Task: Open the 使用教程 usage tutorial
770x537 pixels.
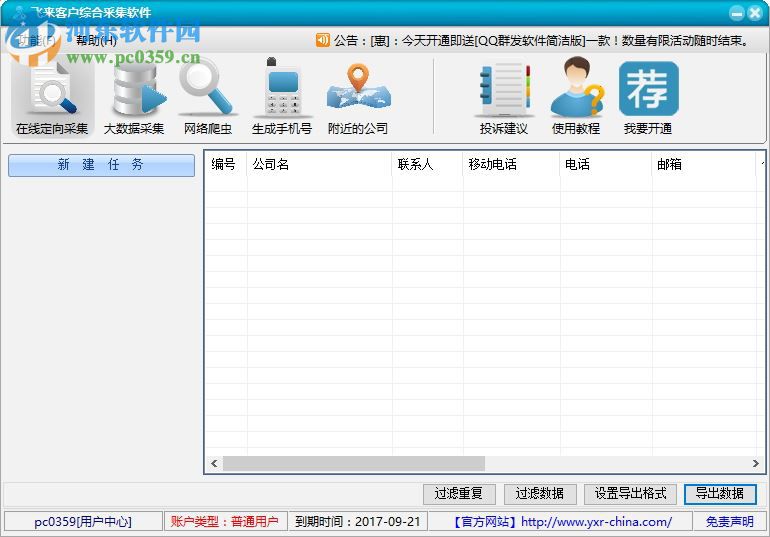Action: pyautogui.click(x=576, y=97)
